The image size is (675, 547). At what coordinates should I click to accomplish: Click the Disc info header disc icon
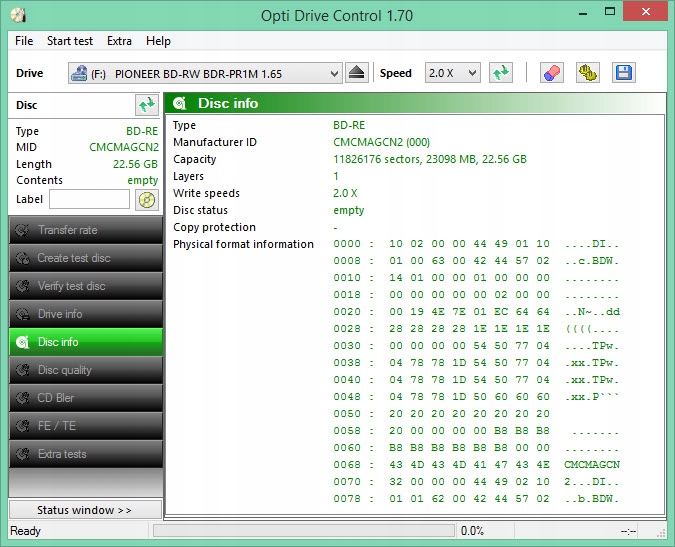[180, 103]
